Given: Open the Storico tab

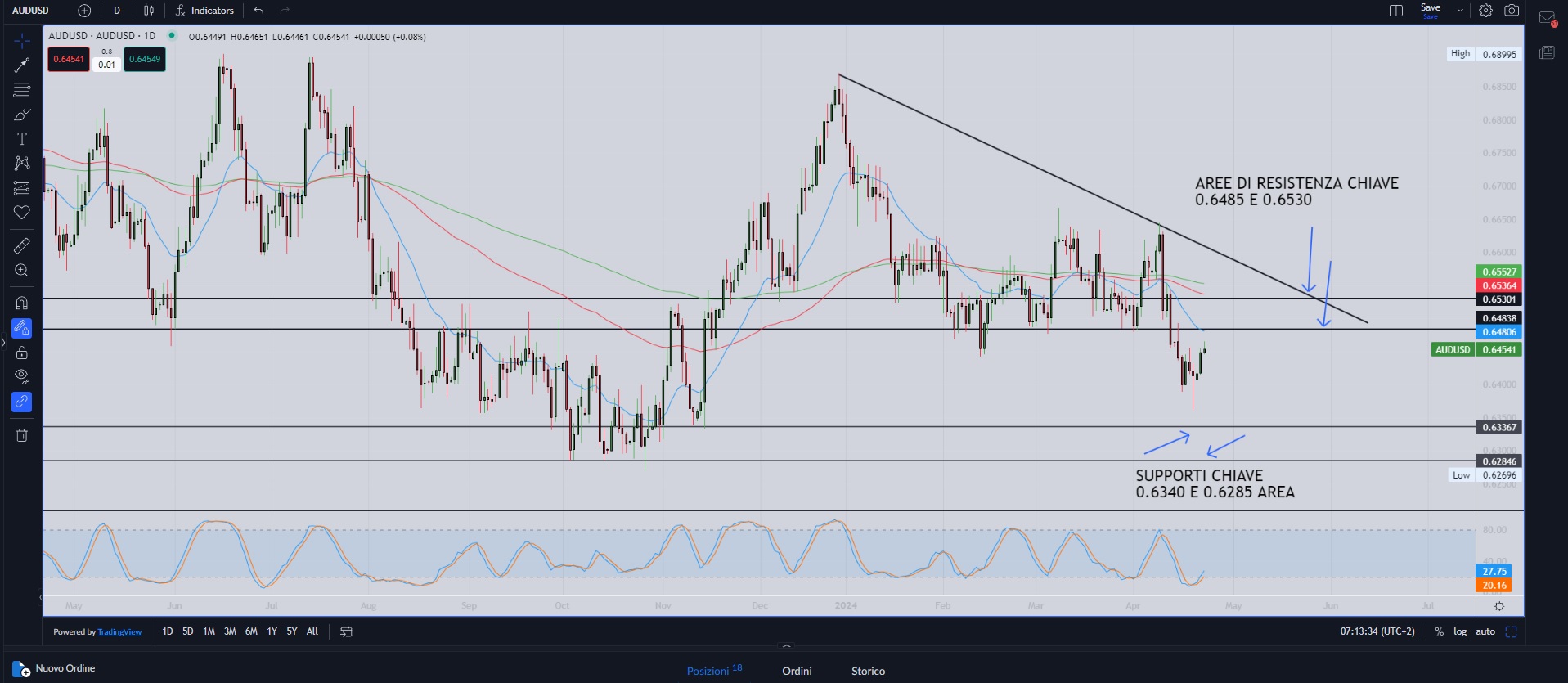Looking at the screenshot, I should click(x=868, y=671).
